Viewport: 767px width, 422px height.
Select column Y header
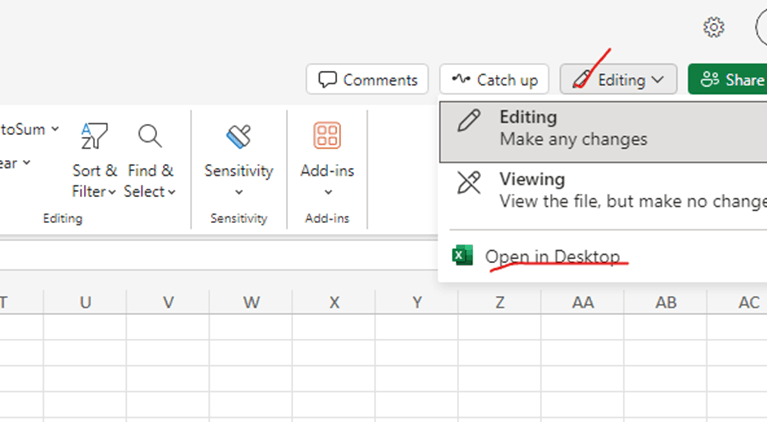click(x=417, y=302)
